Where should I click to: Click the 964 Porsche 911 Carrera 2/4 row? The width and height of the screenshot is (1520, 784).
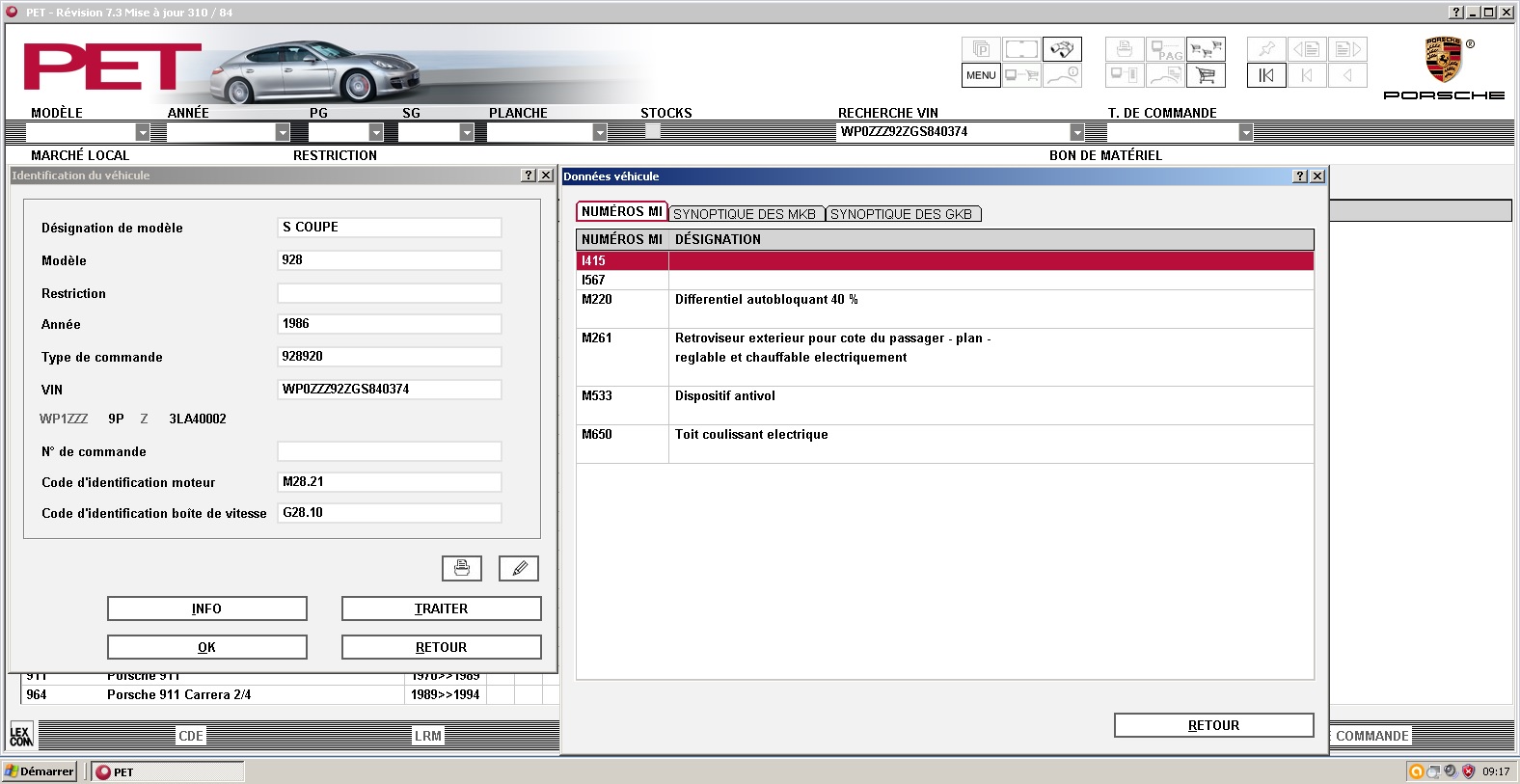click(x=289, y=694)
